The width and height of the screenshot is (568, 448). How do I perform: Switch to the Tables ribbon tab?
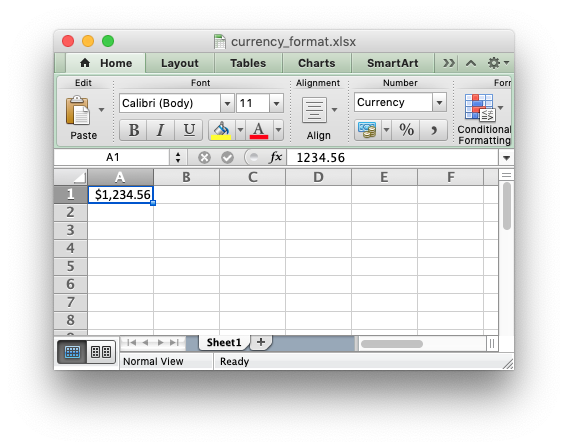point(248,63)
